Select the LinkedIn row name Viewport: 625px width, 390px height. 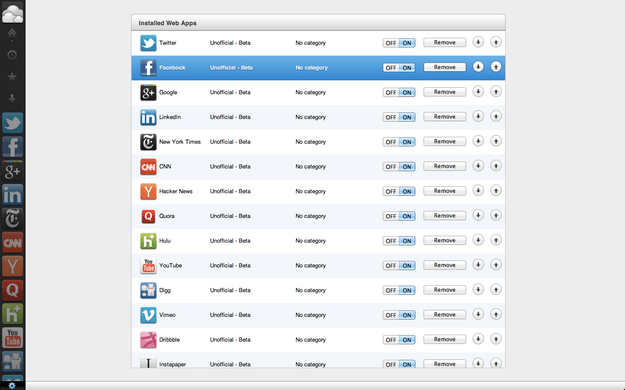pos(170,117)
